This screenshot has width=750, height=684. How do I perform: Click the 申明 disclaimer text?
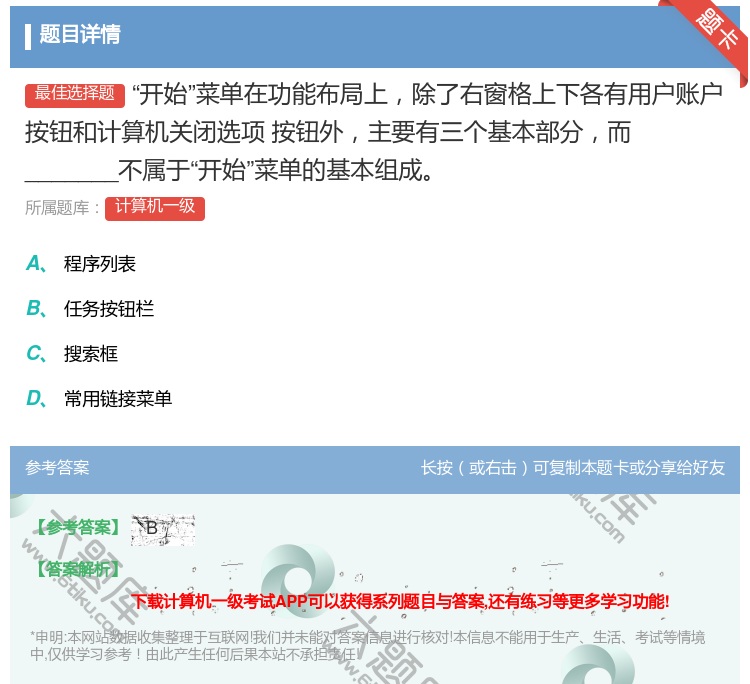(367, 645)
